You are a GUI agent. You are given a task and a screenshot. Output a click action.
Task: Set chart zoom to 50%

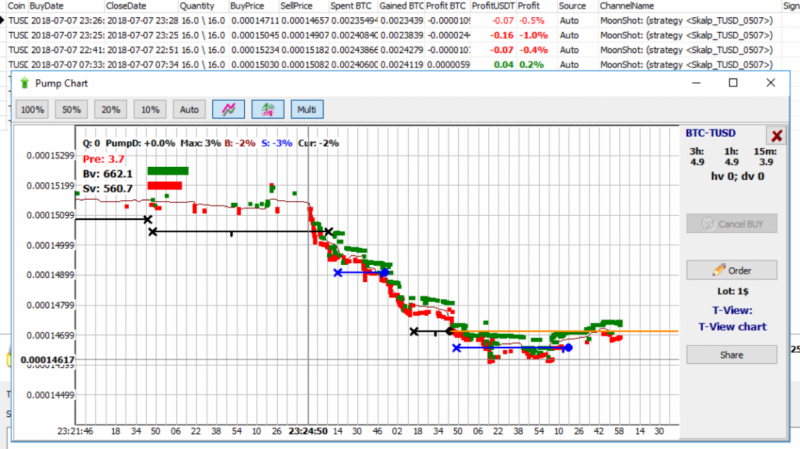coord(71,110)
